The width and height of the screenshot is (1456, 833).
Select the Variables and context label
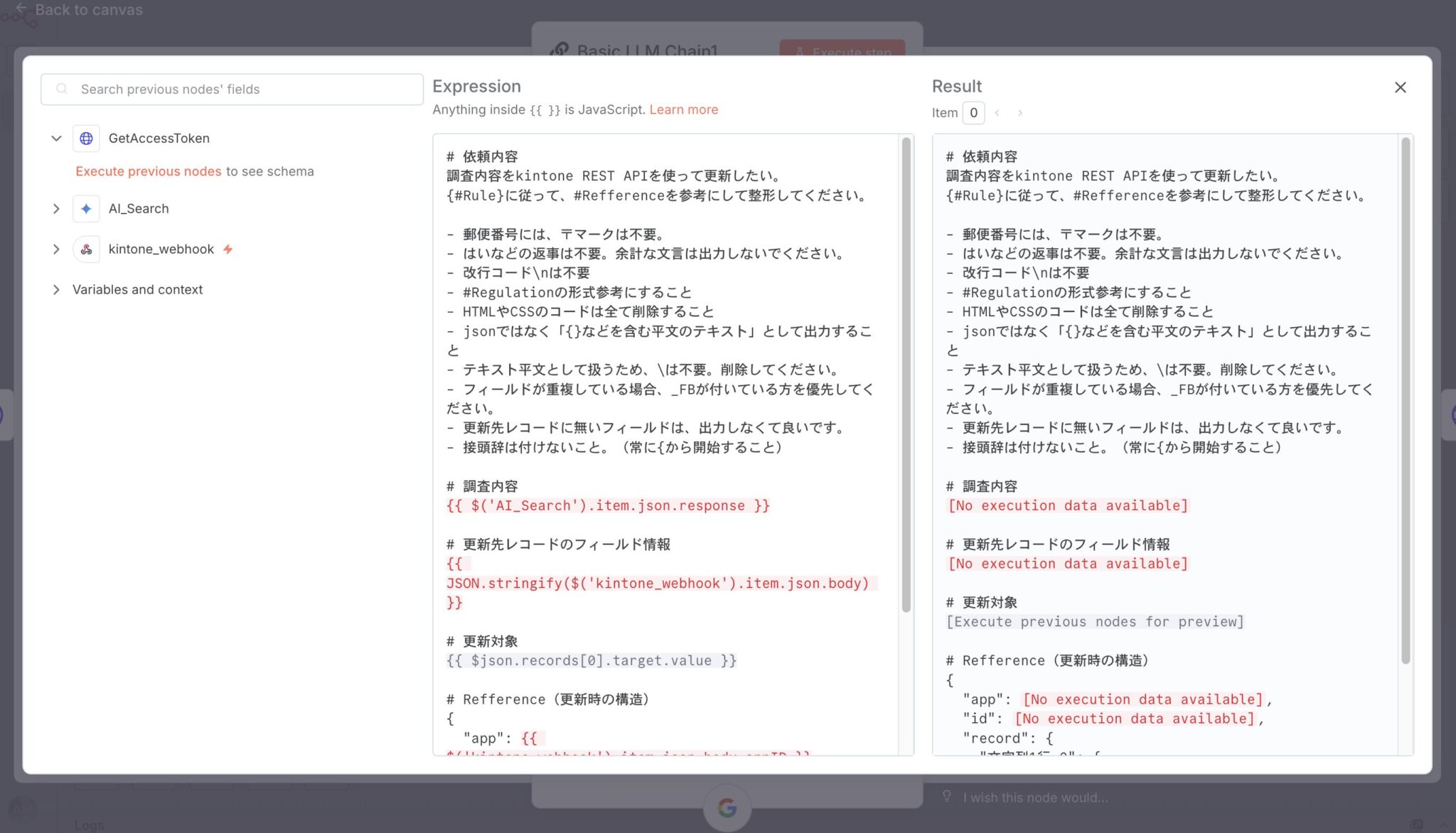point(137,290)
